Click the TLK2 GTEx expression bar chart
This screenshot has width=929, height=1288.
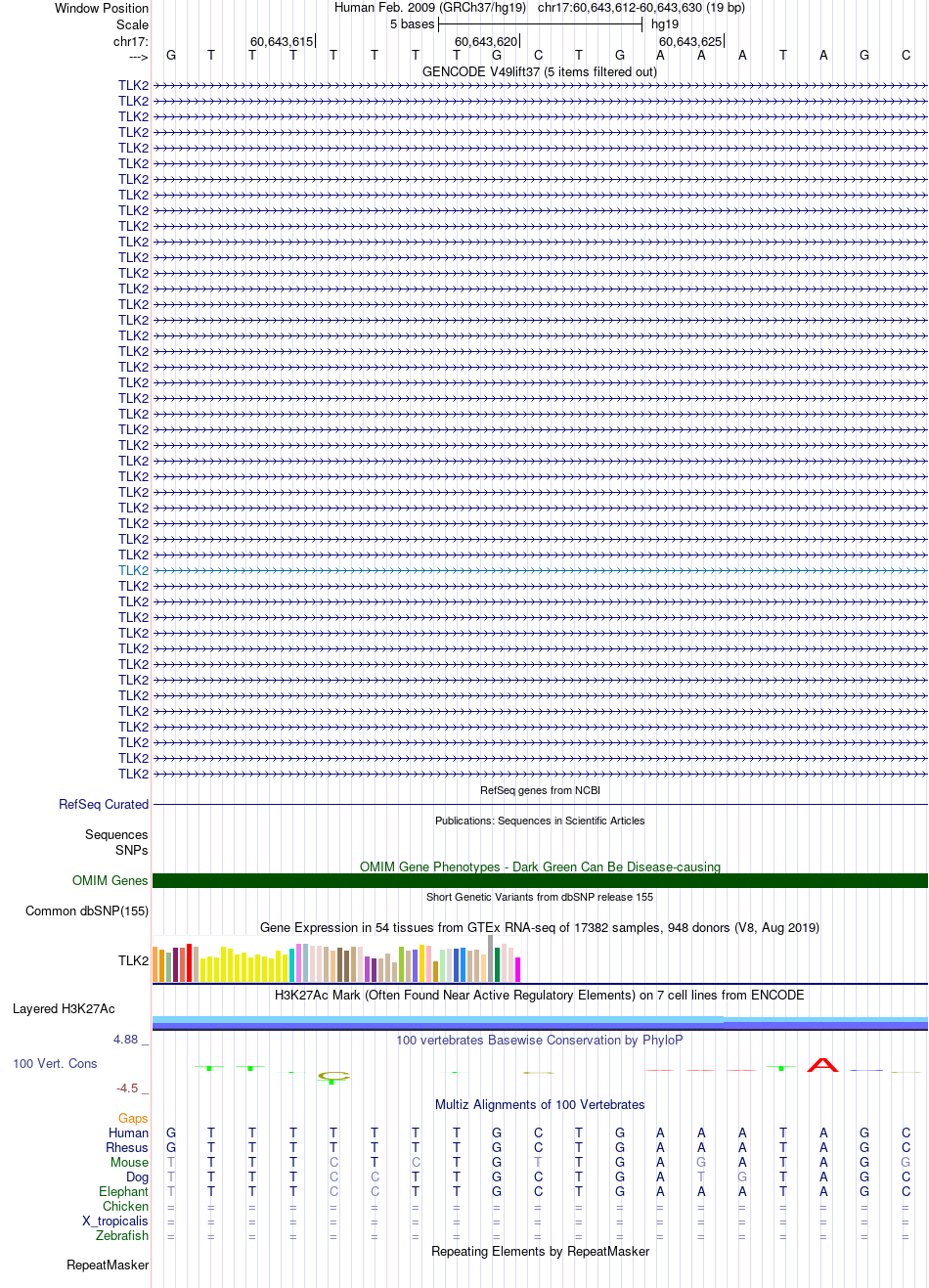[336, 958]
